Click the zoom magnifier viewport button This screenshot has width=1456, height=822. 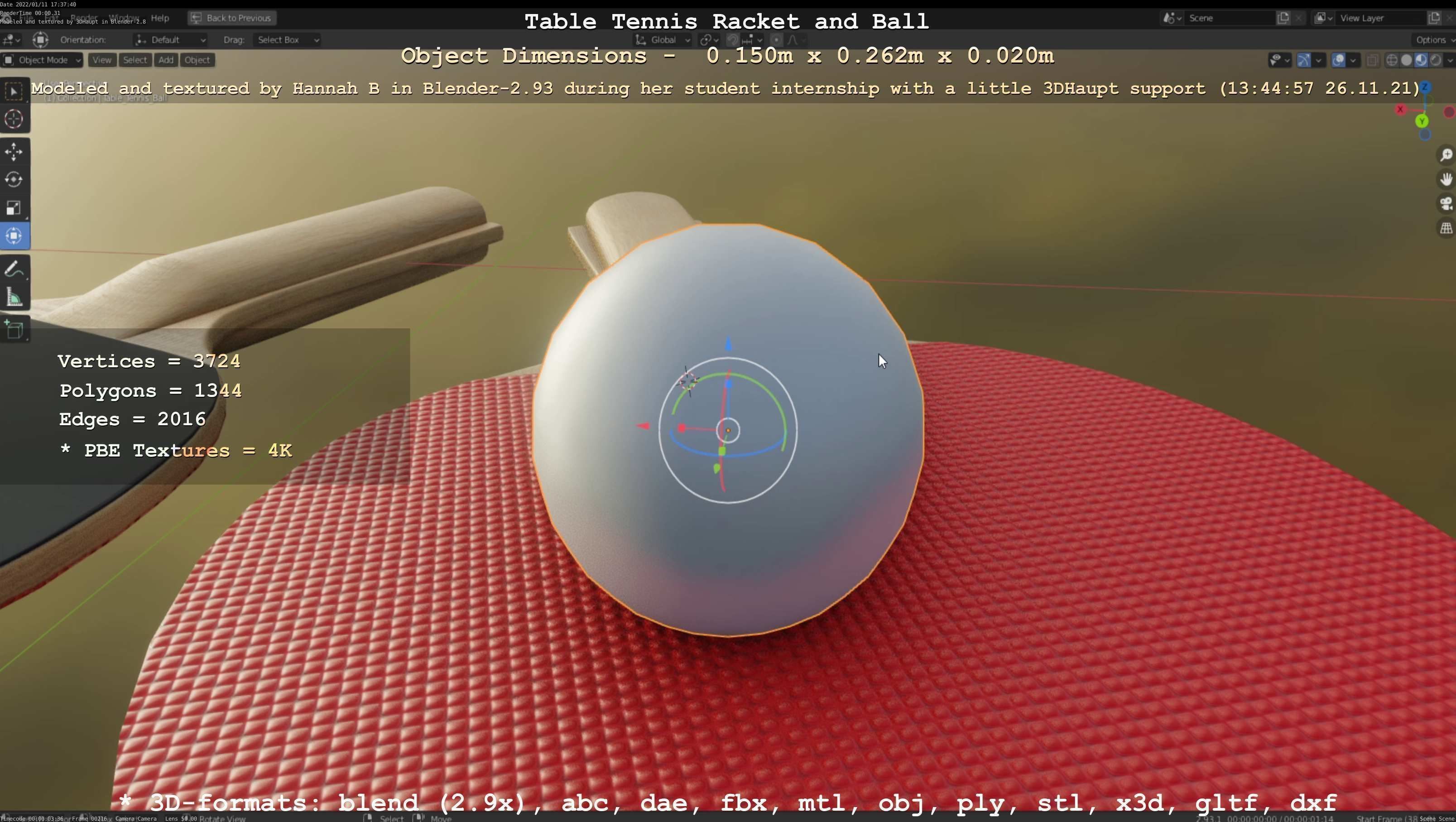click(1446, 155)
